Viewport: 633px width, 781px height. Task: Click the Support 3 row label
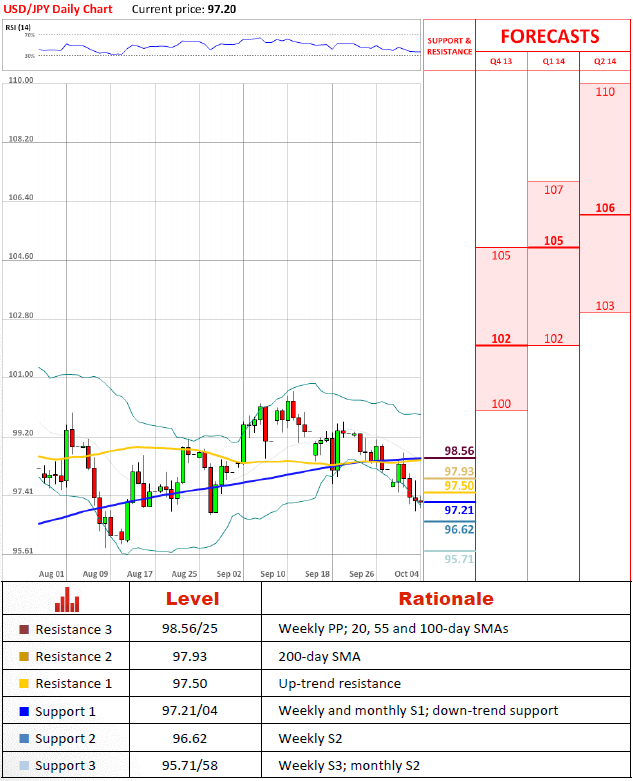pyautogui.click(x=65, y=766)
